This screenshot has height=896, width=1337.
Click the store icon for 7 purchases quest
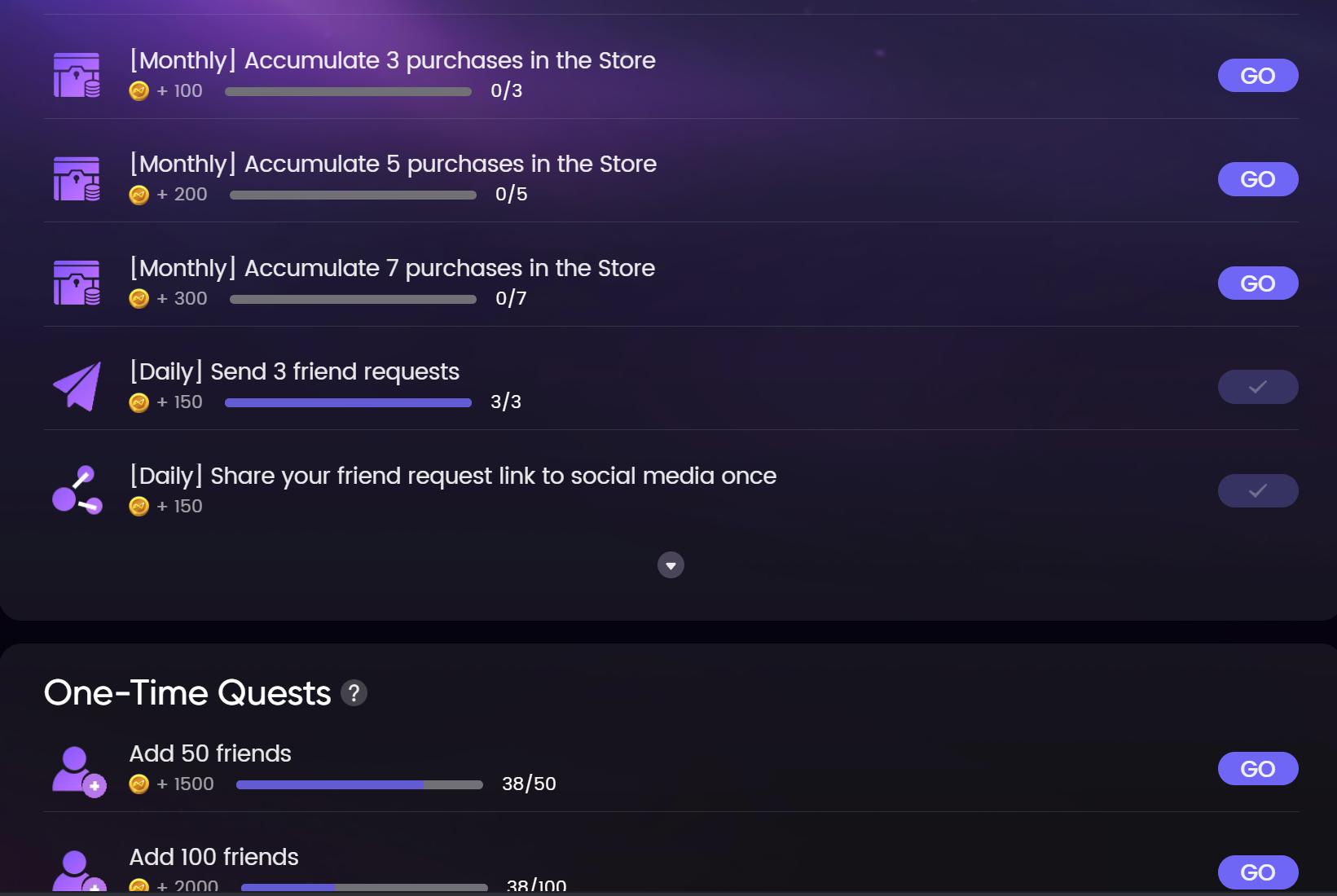[x=77, y=283]
